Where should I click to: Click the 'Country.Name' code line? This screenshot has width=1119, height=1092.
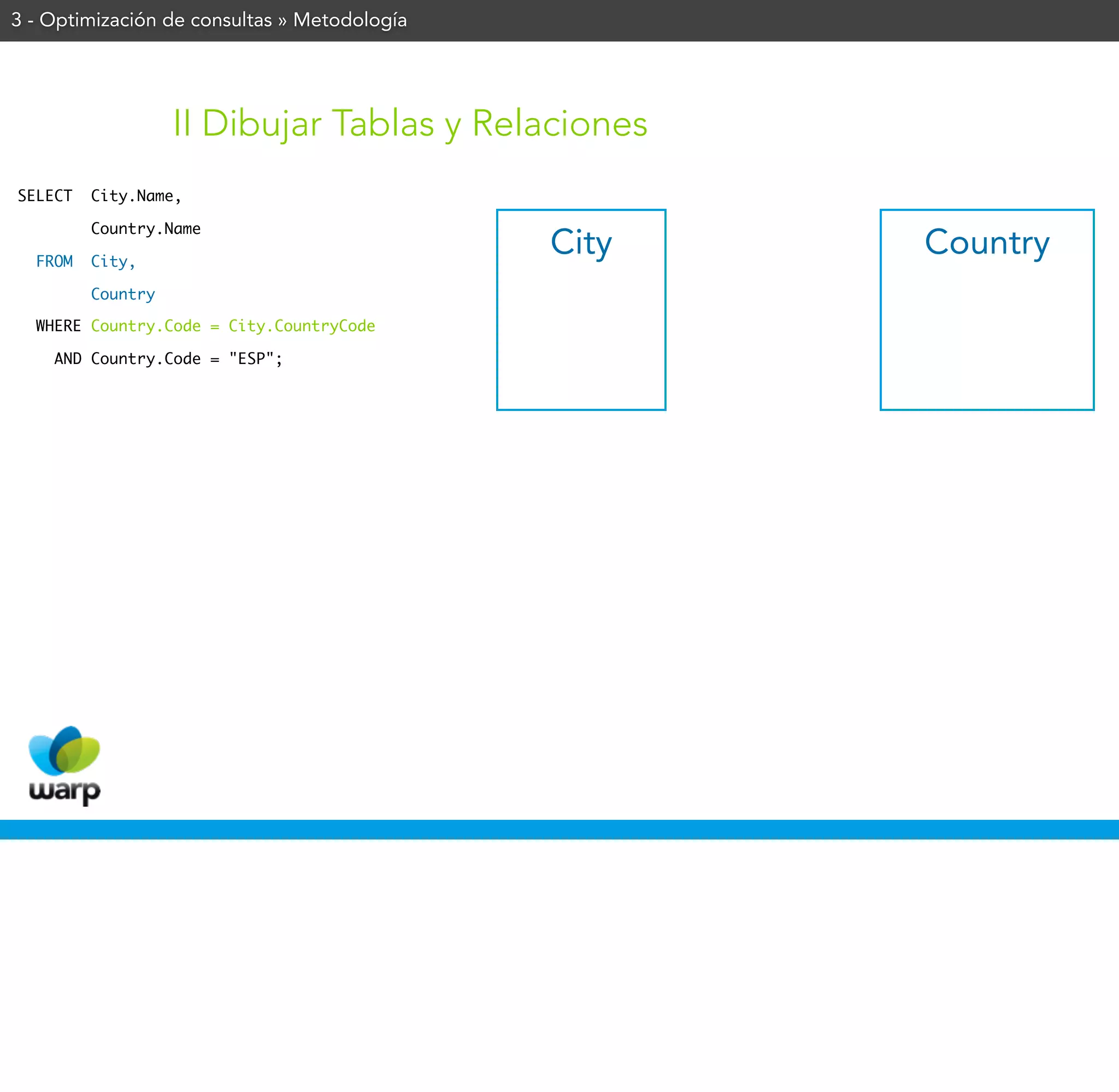(145, 229)
